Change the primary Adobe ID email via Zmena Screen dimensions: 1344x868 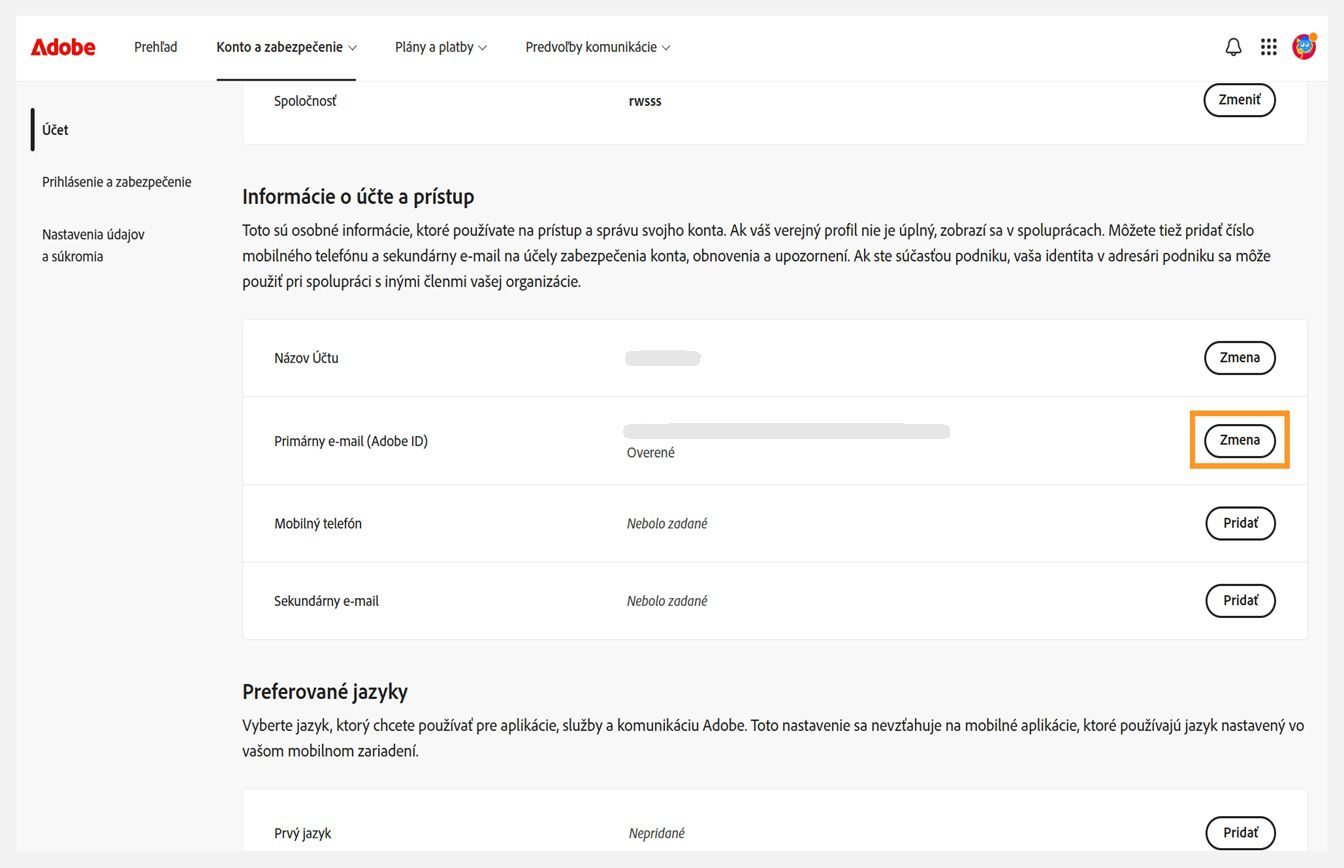coord(1239,440)
